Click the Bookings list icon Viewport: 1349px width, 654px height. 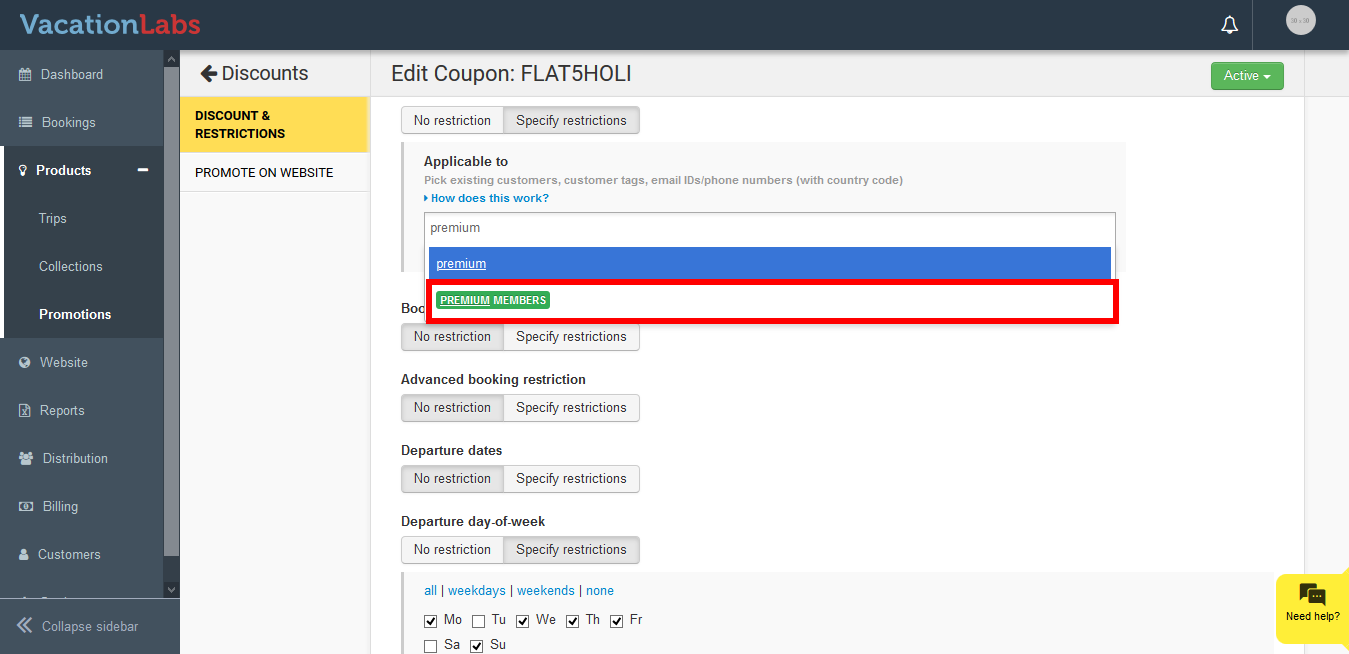coord(25,123)
